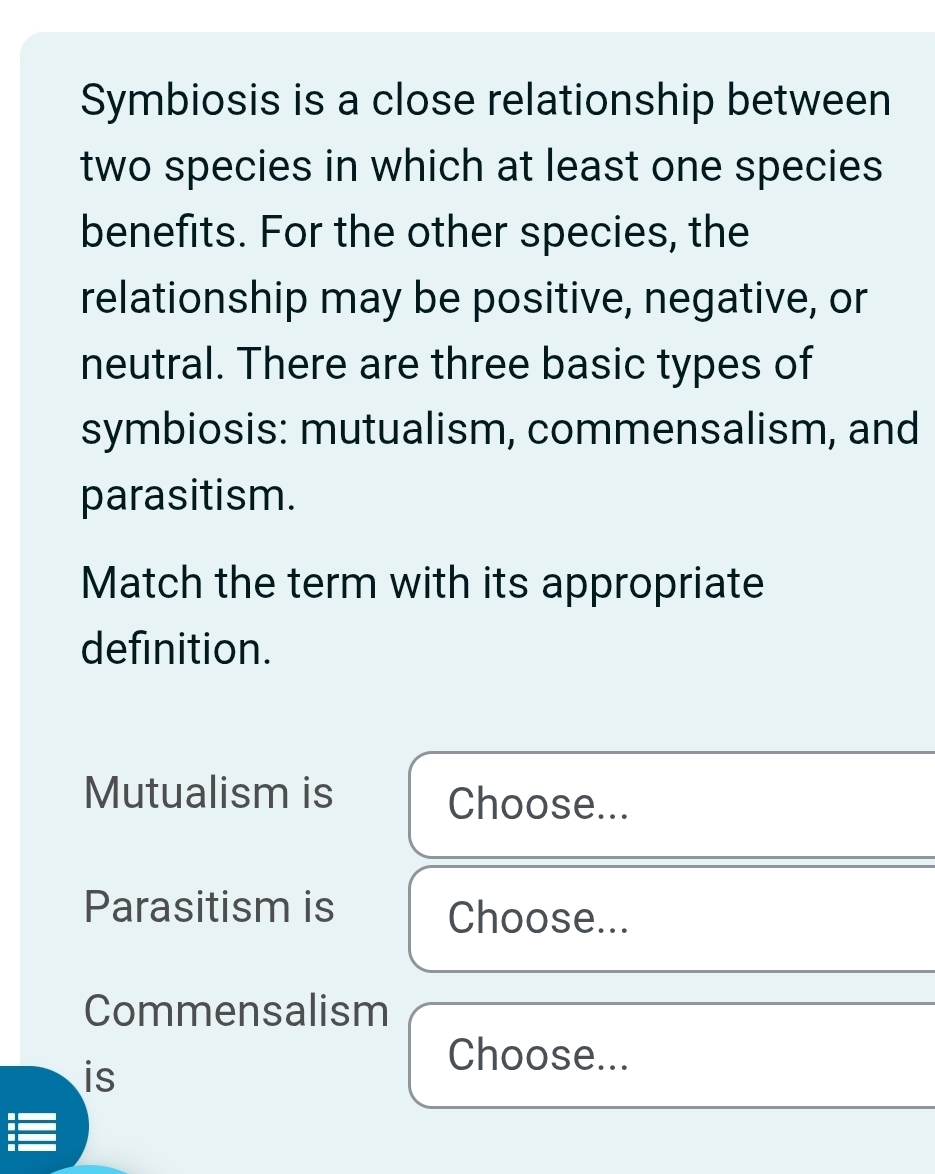Viewport: 935px width, 1174px height.
Task: Click the word "definition." in the instruction
Action: [x=177, y=648]
